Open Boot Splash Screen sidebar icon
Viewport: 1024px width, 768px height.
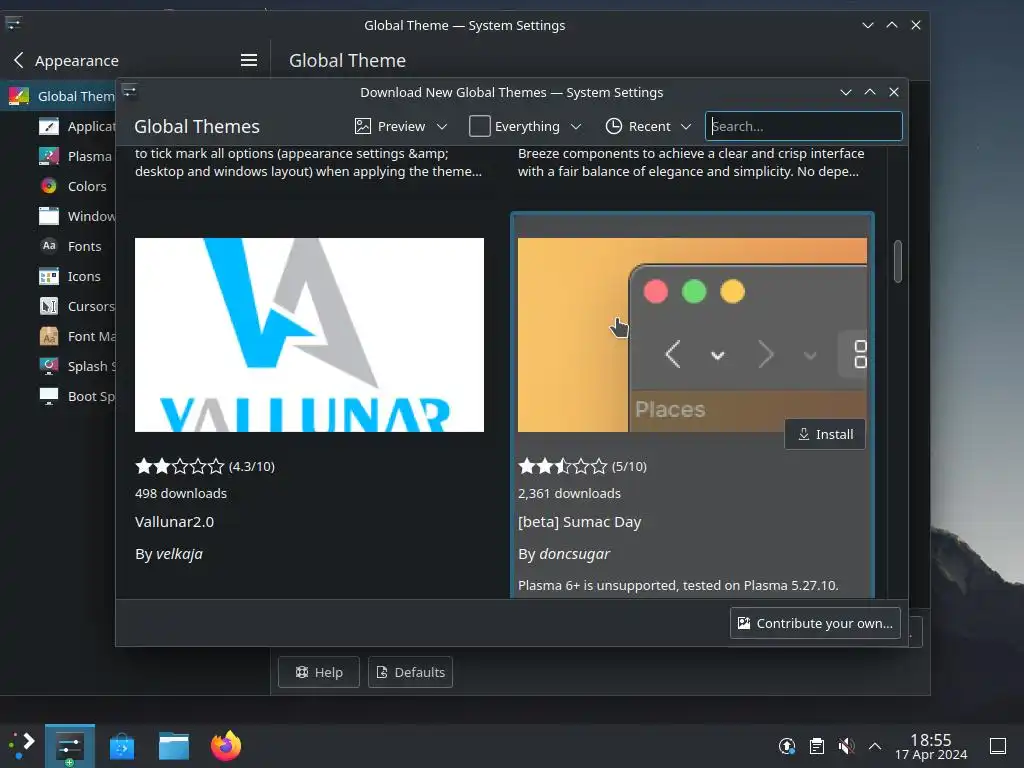coord(49,396)
